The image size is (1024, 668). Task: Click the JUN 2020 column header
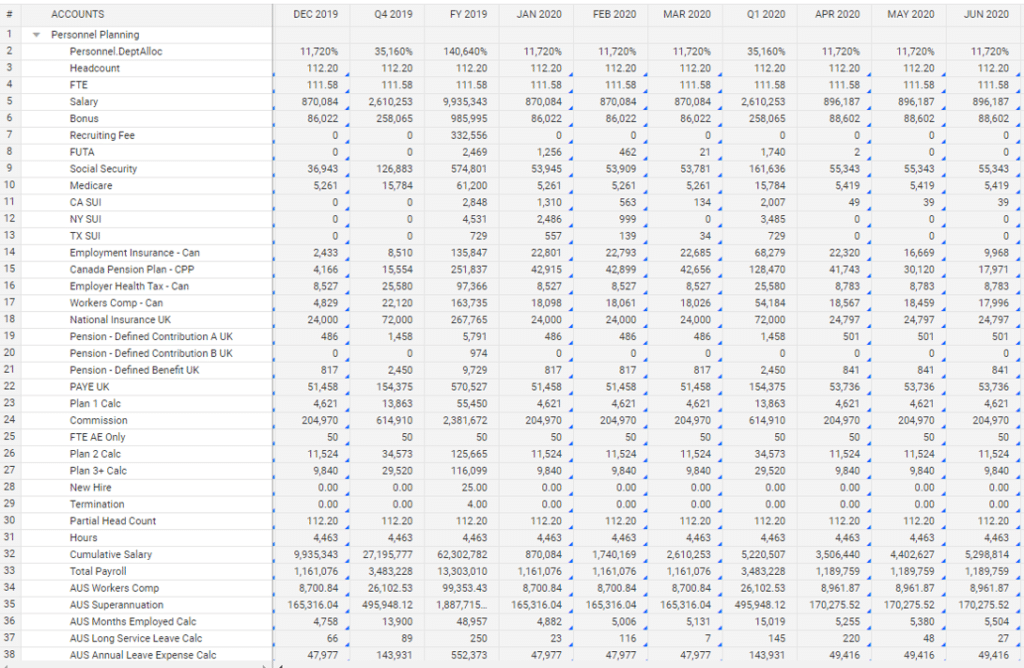click(x=985, y=14)
